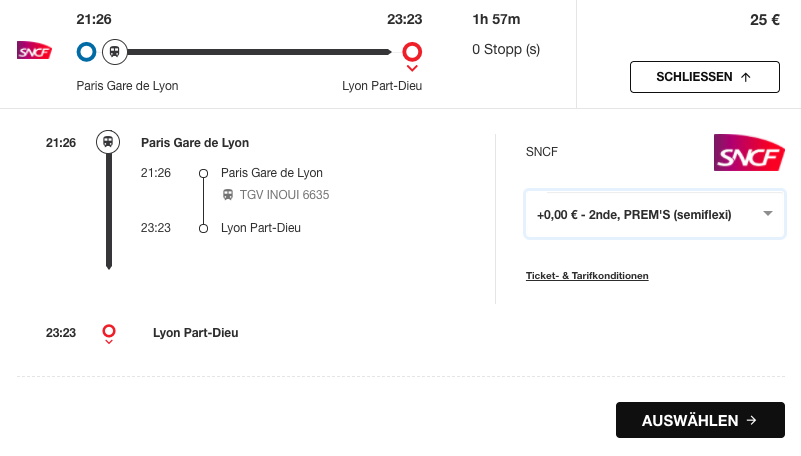Click the large SNCF logo in fare panel
This screenshot has width=801, height=456.
[x=749, y=152]
